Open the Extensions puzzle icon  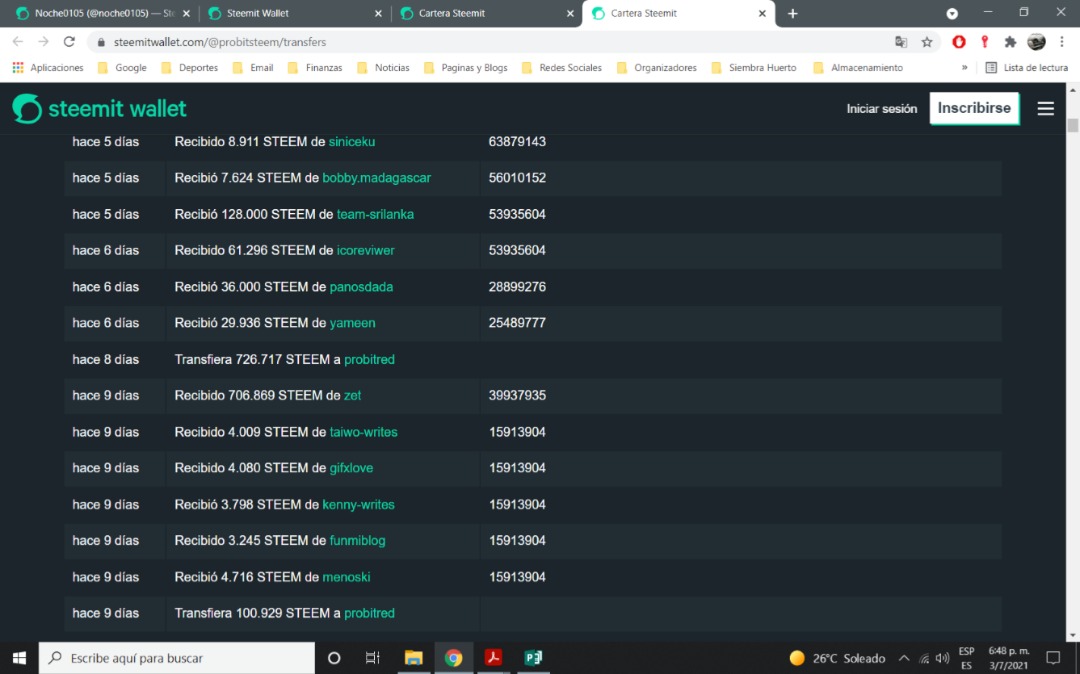tap(1010, 42)
